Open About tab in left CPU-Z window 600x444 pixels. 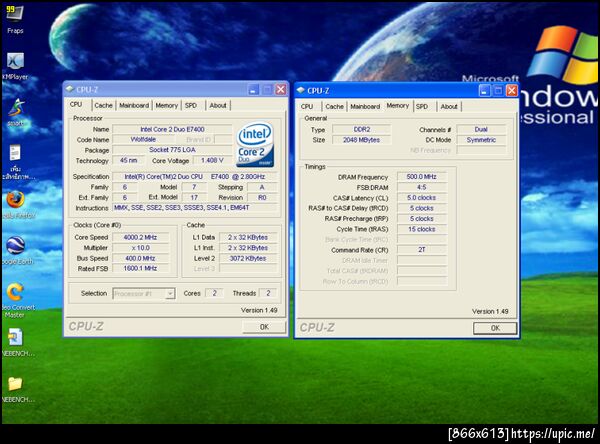[x=218, y=105]
